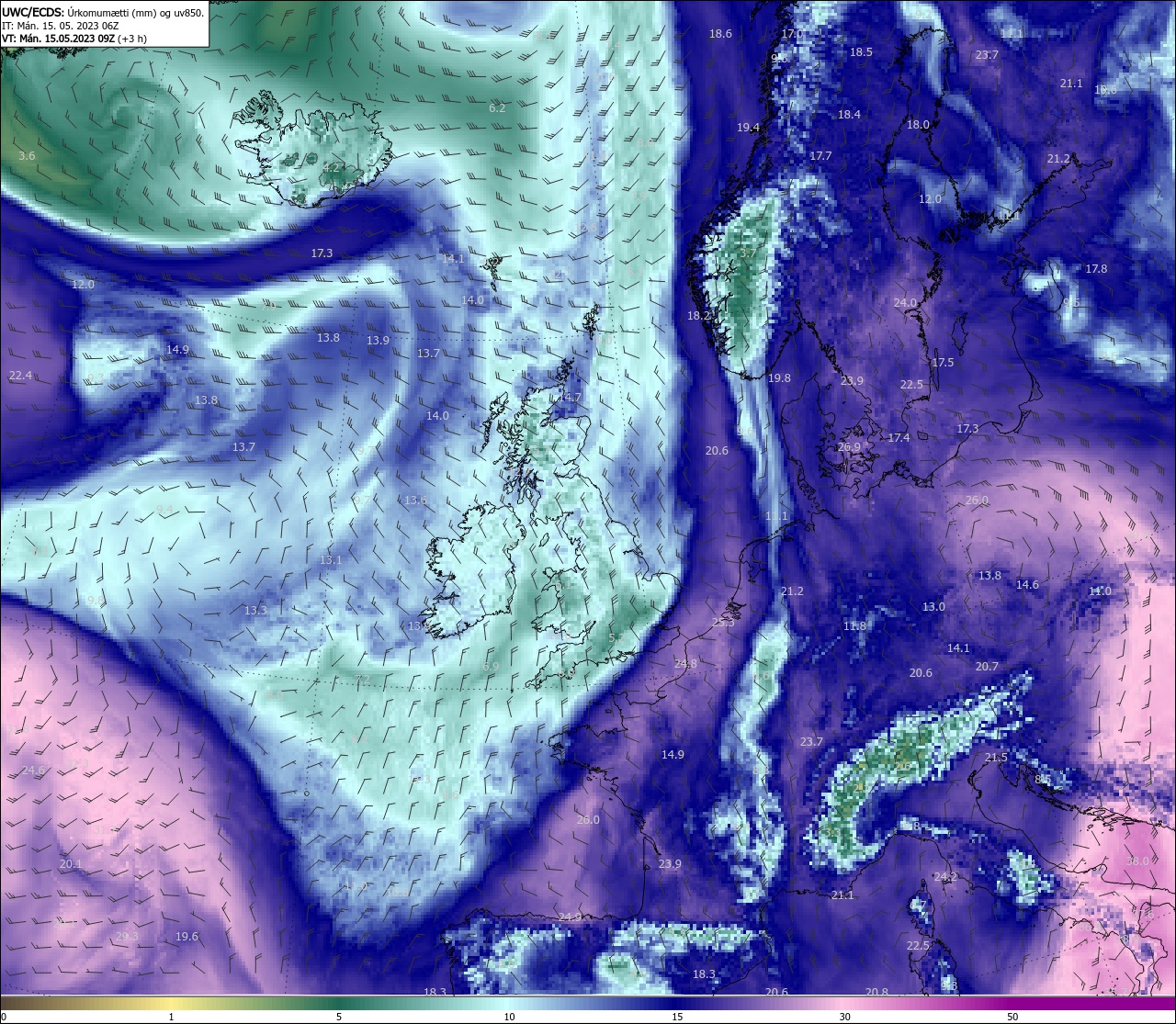Click the 5 tick on the color scale

pos(339,1017)
